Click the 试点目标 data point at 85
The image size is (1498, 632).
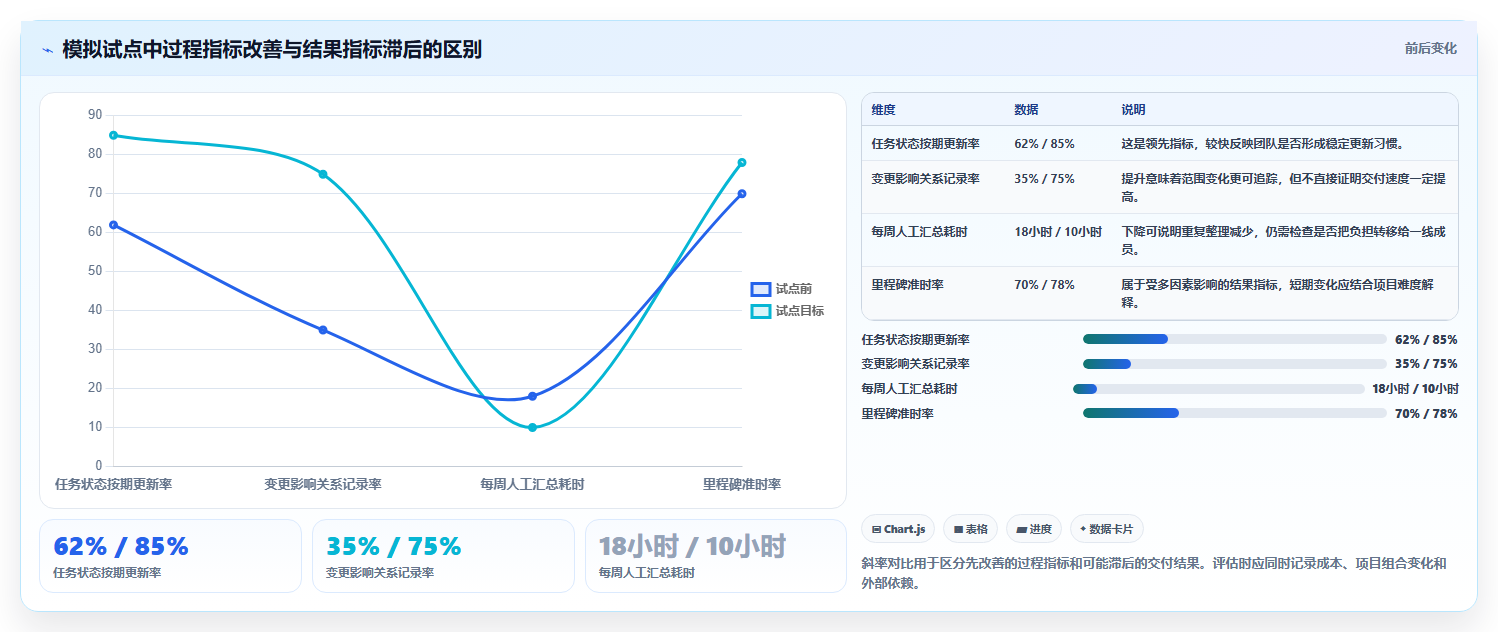113,135
